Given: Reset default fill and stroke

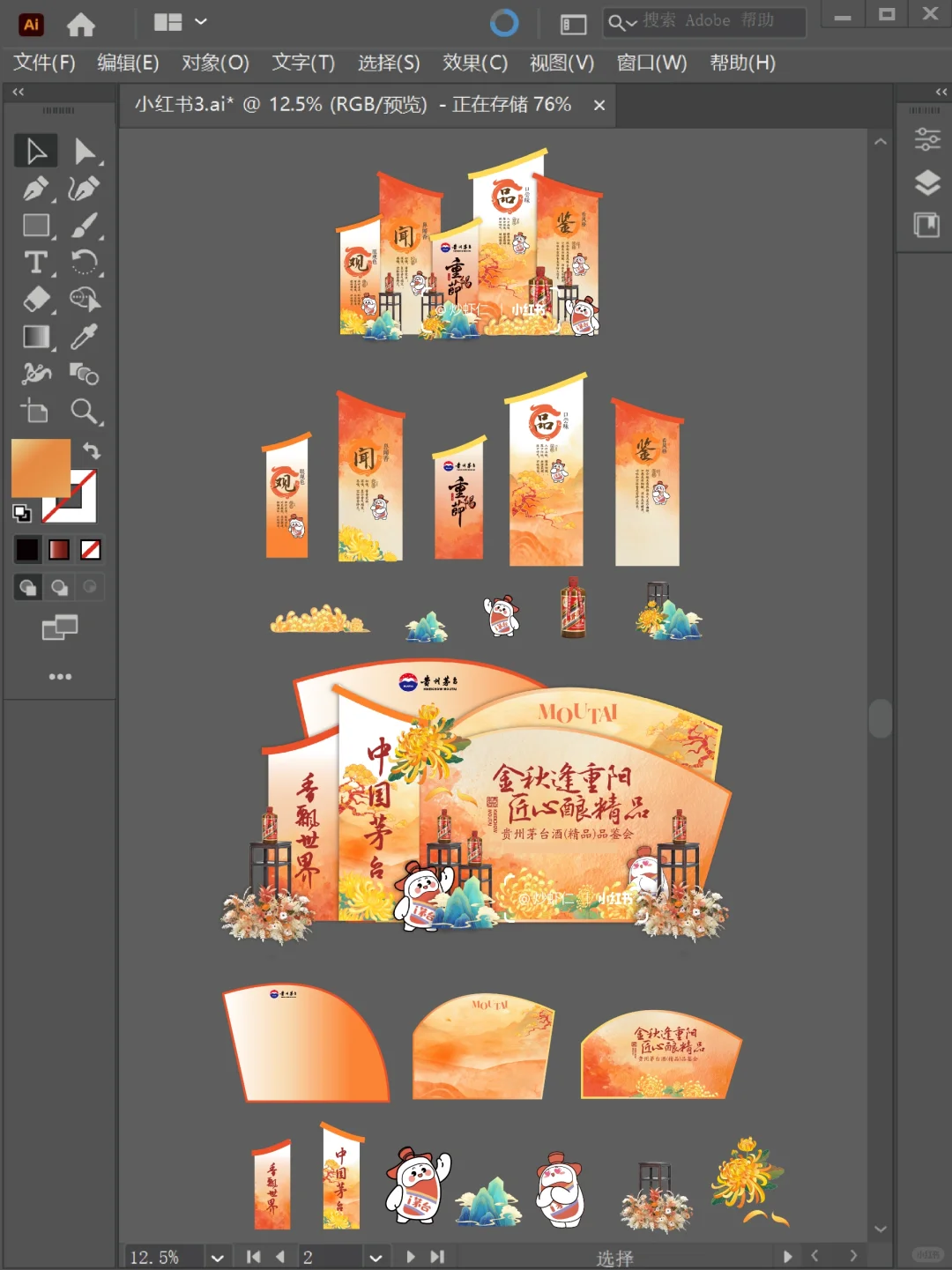Looking at the screenshot, I should click(22, 513).
